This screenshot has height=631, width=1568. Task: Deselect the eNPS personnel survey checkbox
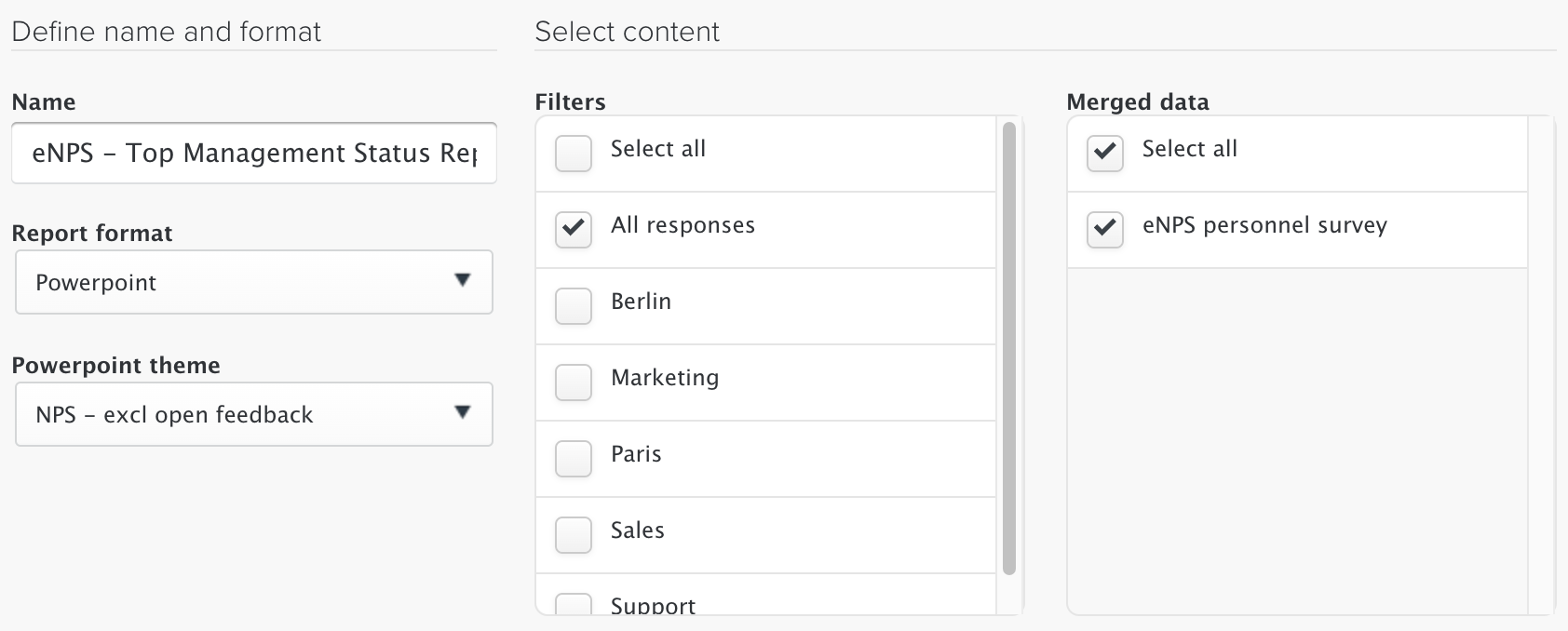1104,230
